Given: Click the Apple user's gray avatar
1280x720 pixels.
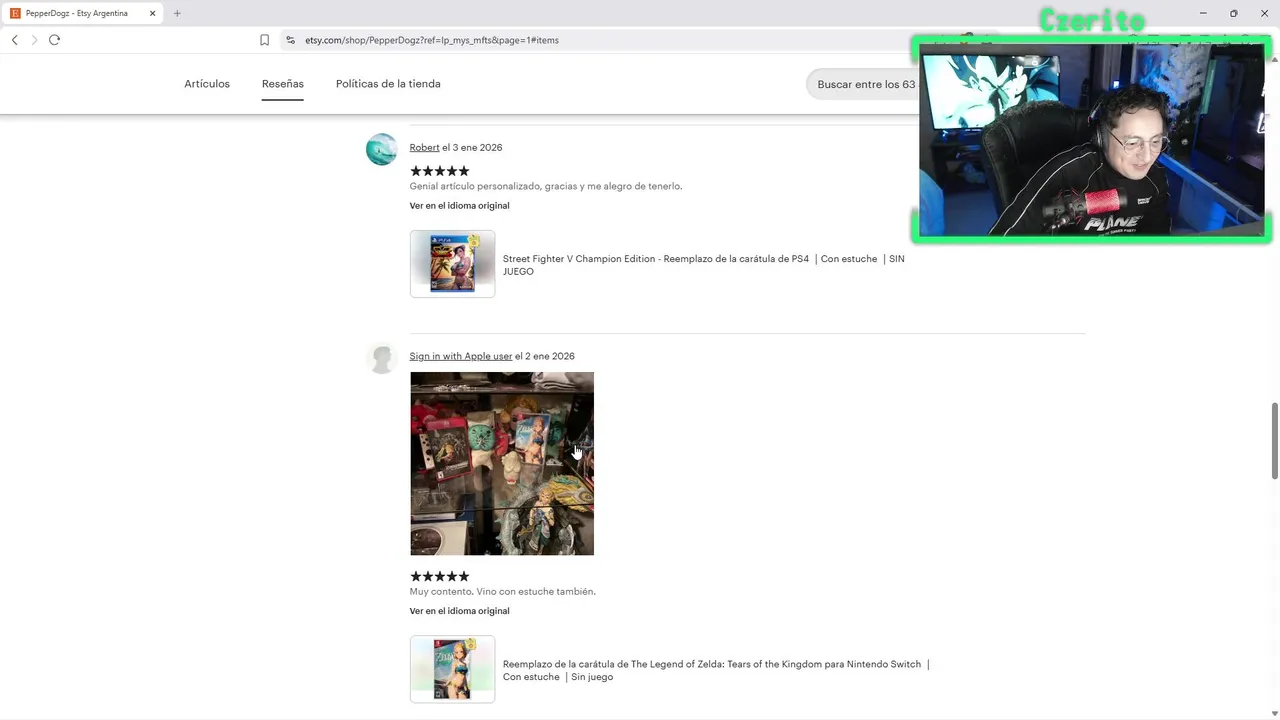Looking at the screenshot, I should coord(381,358).
